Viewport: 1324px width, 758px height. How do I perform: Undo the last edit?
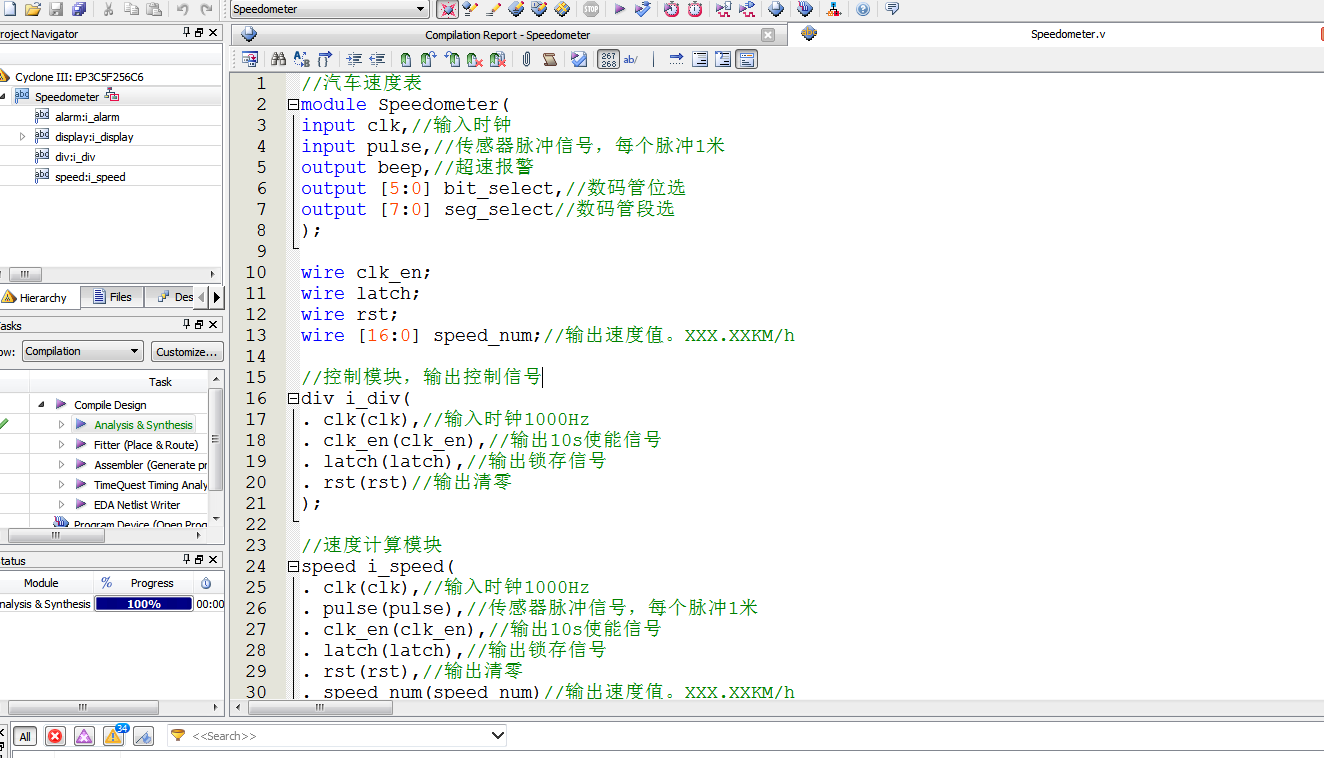[x=183, y=9]
